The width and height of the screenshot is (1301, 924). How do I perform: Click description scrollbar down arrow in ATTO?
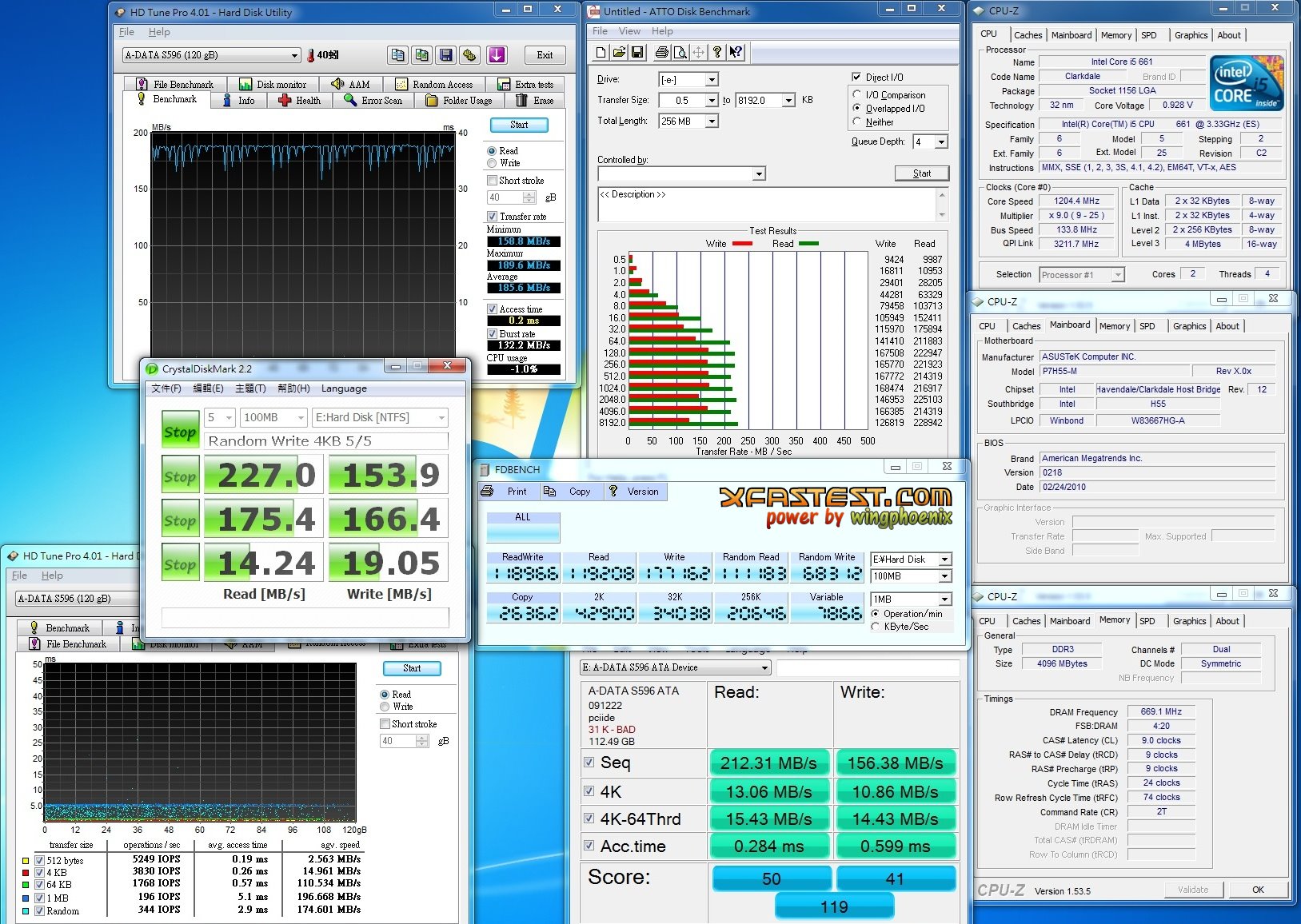coord(942,215)
